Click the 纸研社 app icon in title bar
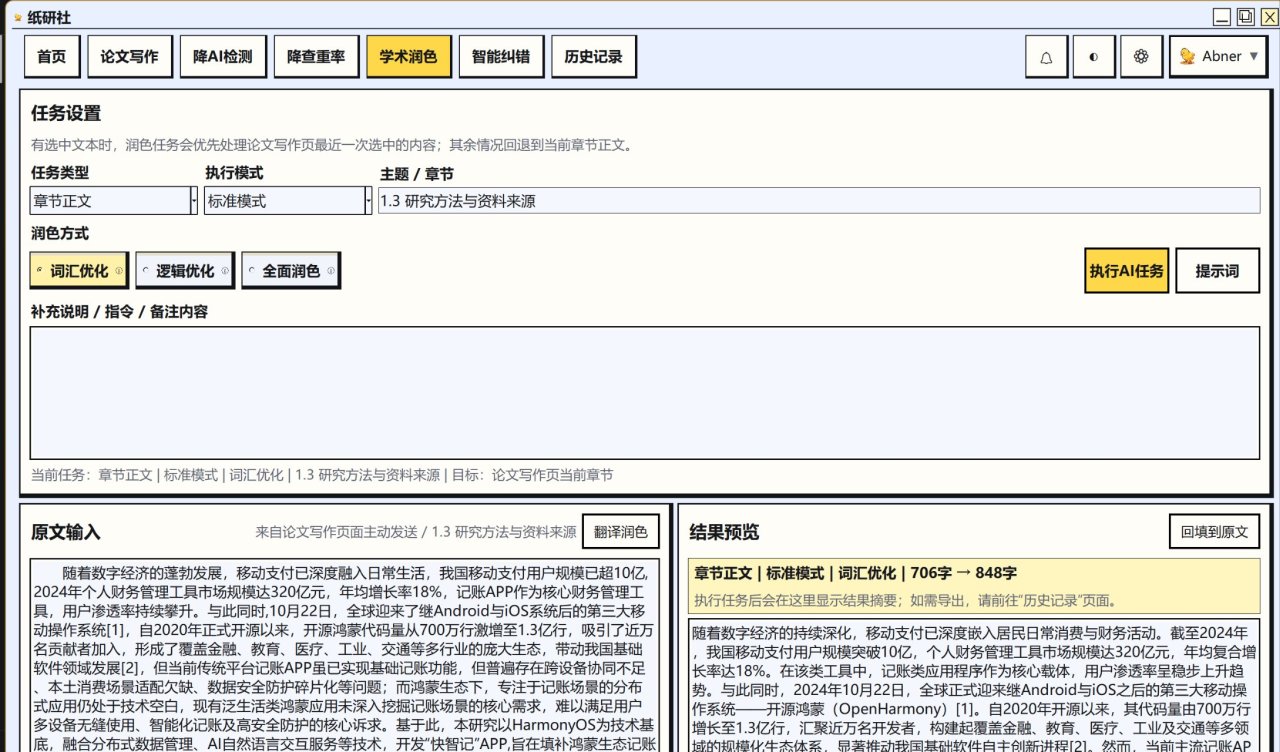Image resolution: width=1280 pixels, height=752 pixels. (17, 17)
